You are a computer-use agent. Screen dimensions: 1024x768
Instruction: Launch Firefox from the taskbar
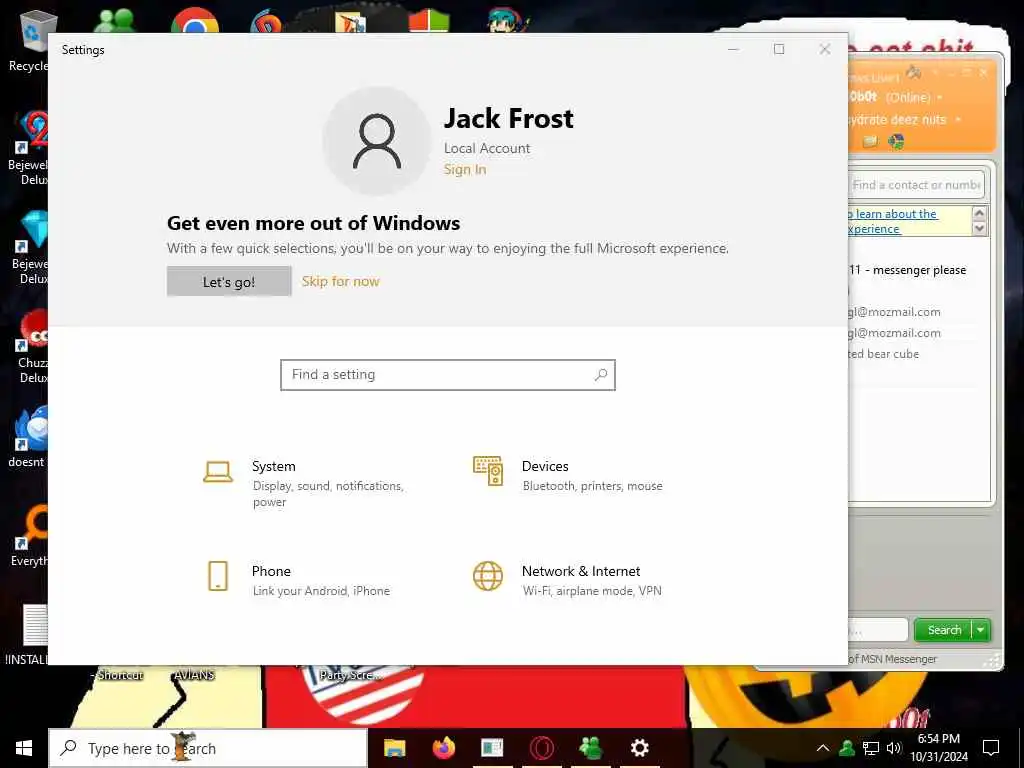[443, 748]
